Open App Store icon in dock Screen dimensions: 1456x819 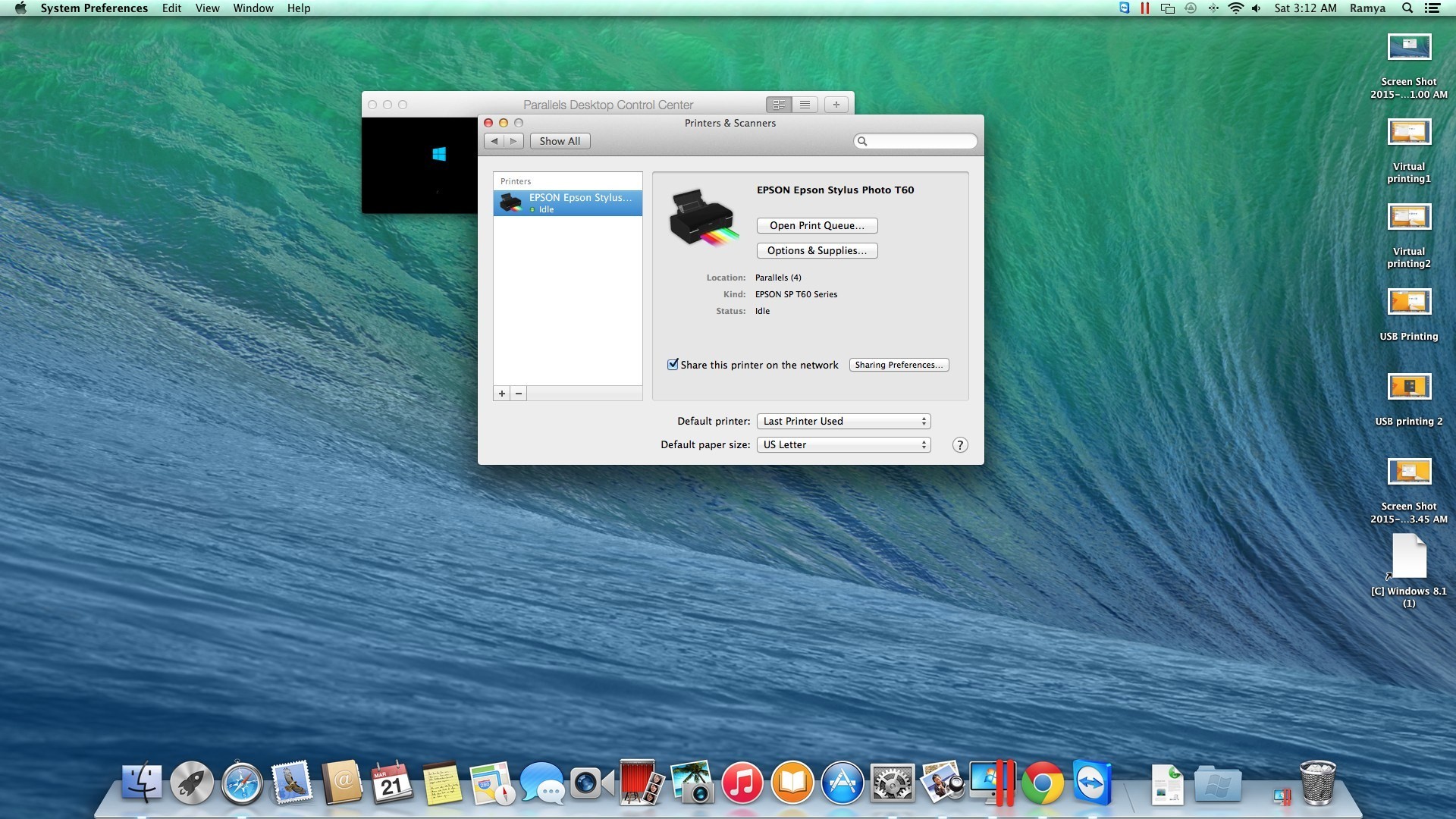(842, 783)
